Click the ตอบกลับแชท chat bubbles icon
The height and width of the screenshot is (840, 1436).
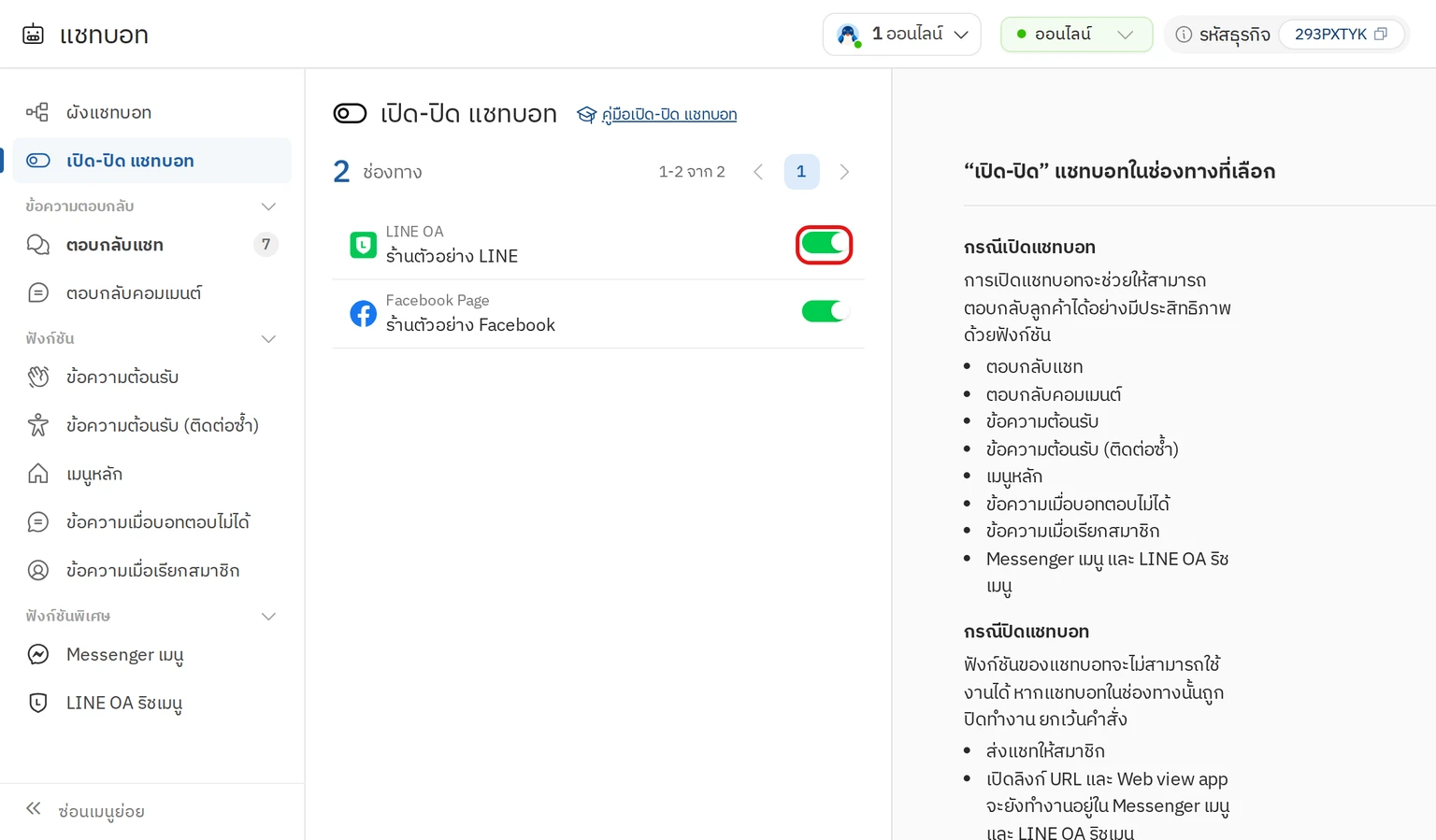click(37, 245)
